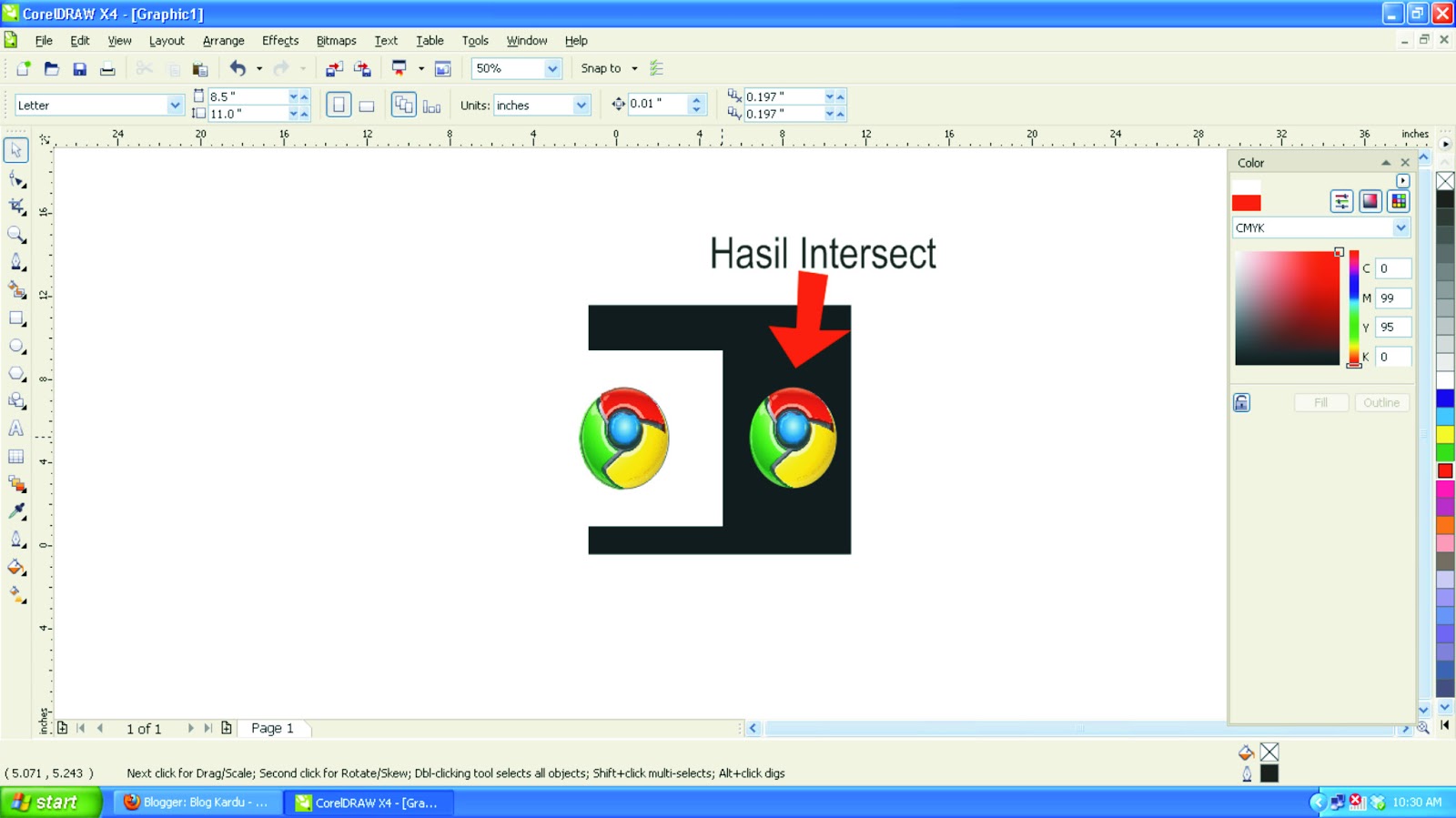1456x818 pixels.
Task: Toggle dynamic guides alignment button
Action: [x=656, y=68]
